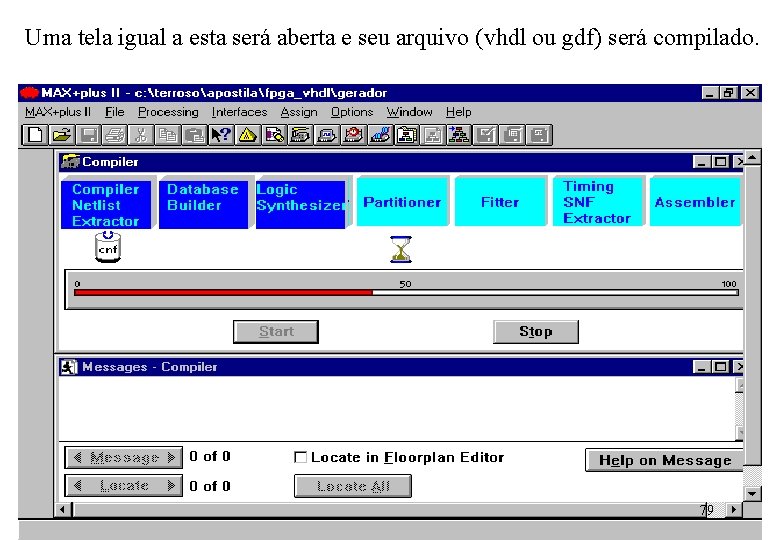Click the Compiler window title icon
The width and height of the screenshot is (780, 540).
click(x=70, y=162)
